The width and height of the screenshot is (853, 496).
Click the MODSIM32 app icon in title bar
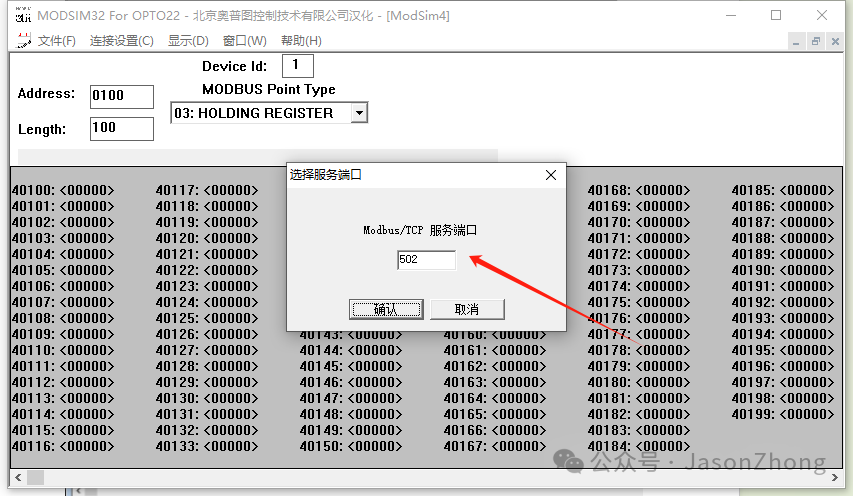(23, 15)
